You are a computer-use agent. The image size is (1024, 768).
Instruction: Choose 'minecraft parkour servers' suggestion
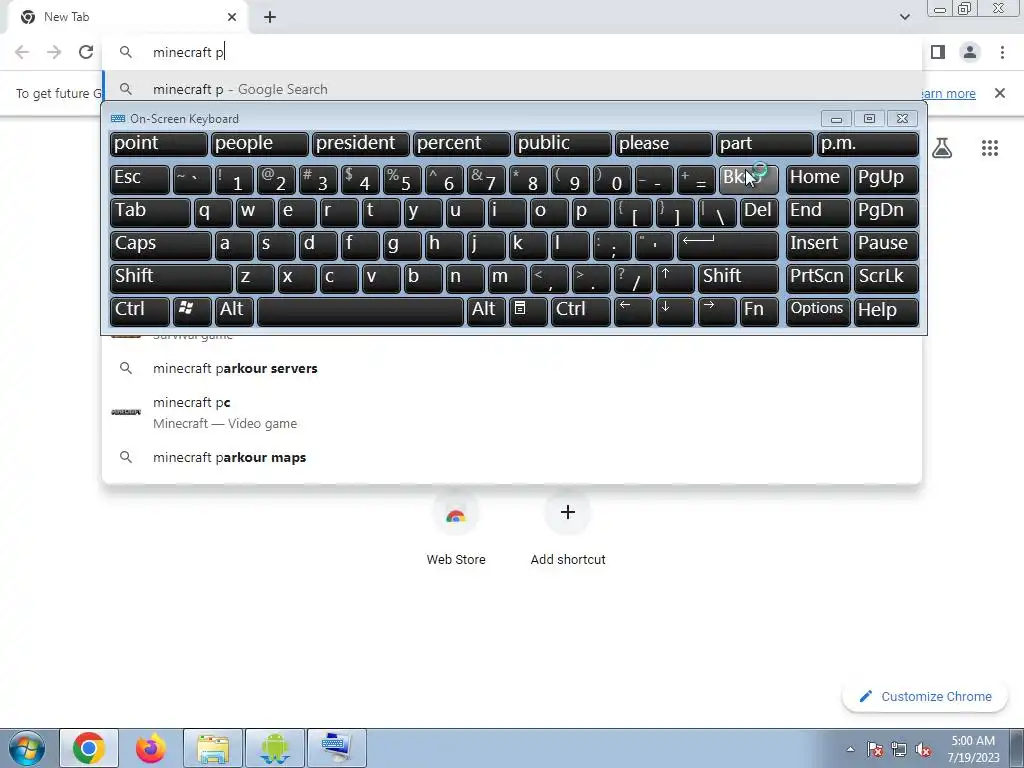pos(512,368)
